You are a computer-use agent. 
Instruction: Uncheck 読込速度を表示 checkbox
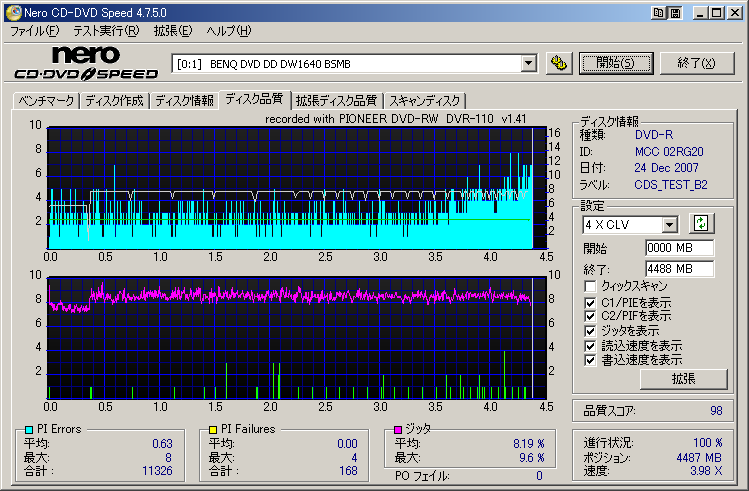(590, 346)
